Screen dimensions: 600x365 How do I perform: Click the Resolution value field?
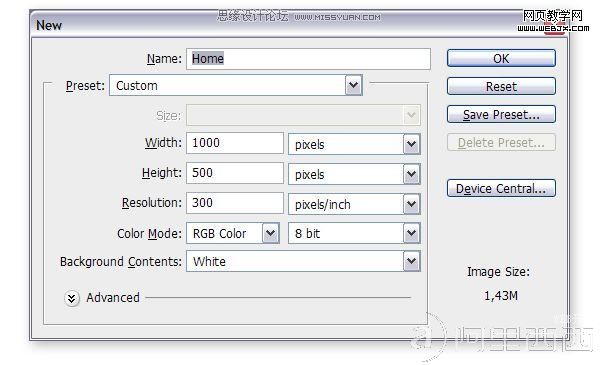pyautogui.click(x=235, y=203)
